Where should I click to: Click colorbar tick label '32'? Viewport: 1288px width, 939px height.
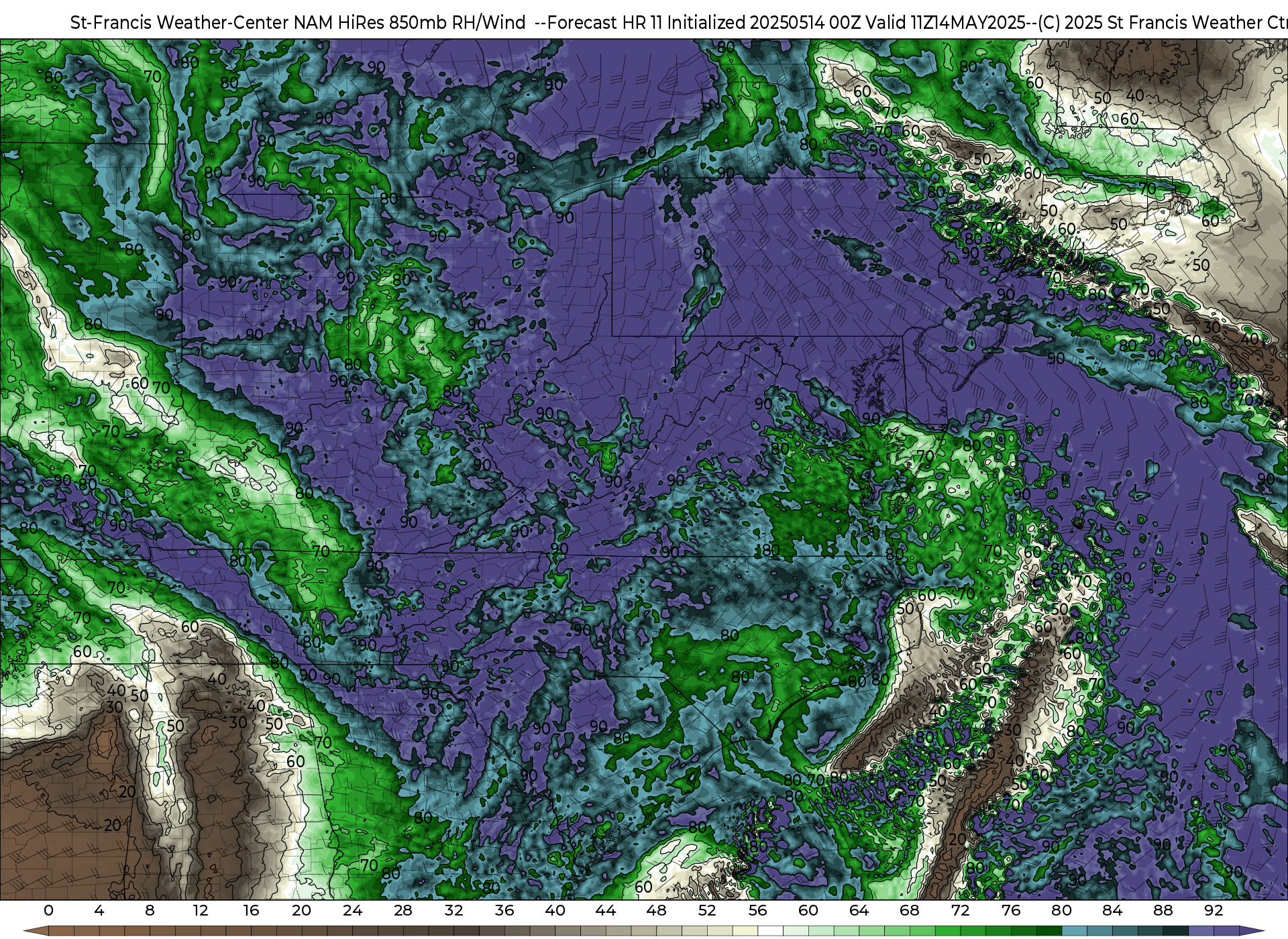point(453,911)
